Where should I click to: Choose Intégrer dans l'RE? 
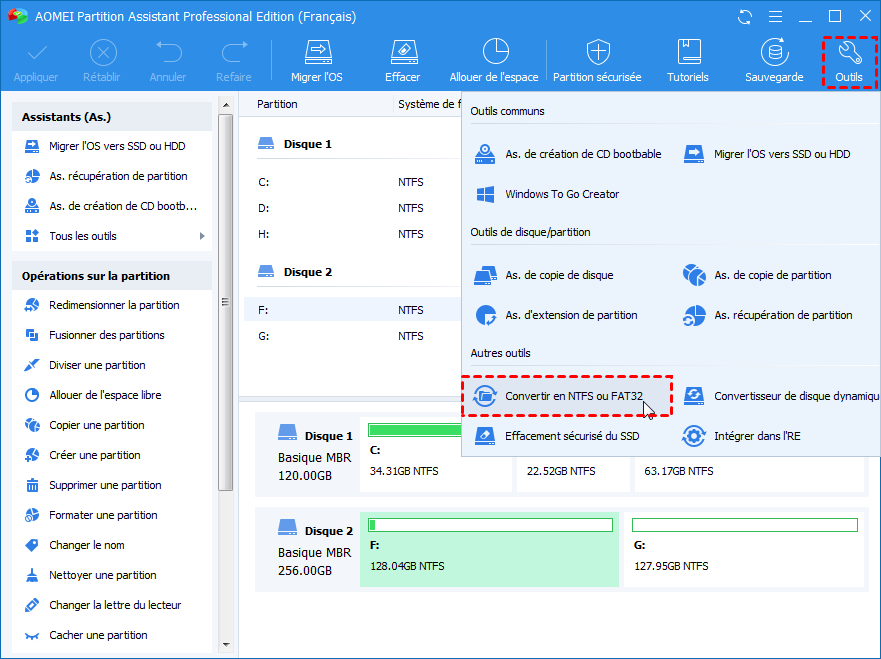click(x=741, y=436)
